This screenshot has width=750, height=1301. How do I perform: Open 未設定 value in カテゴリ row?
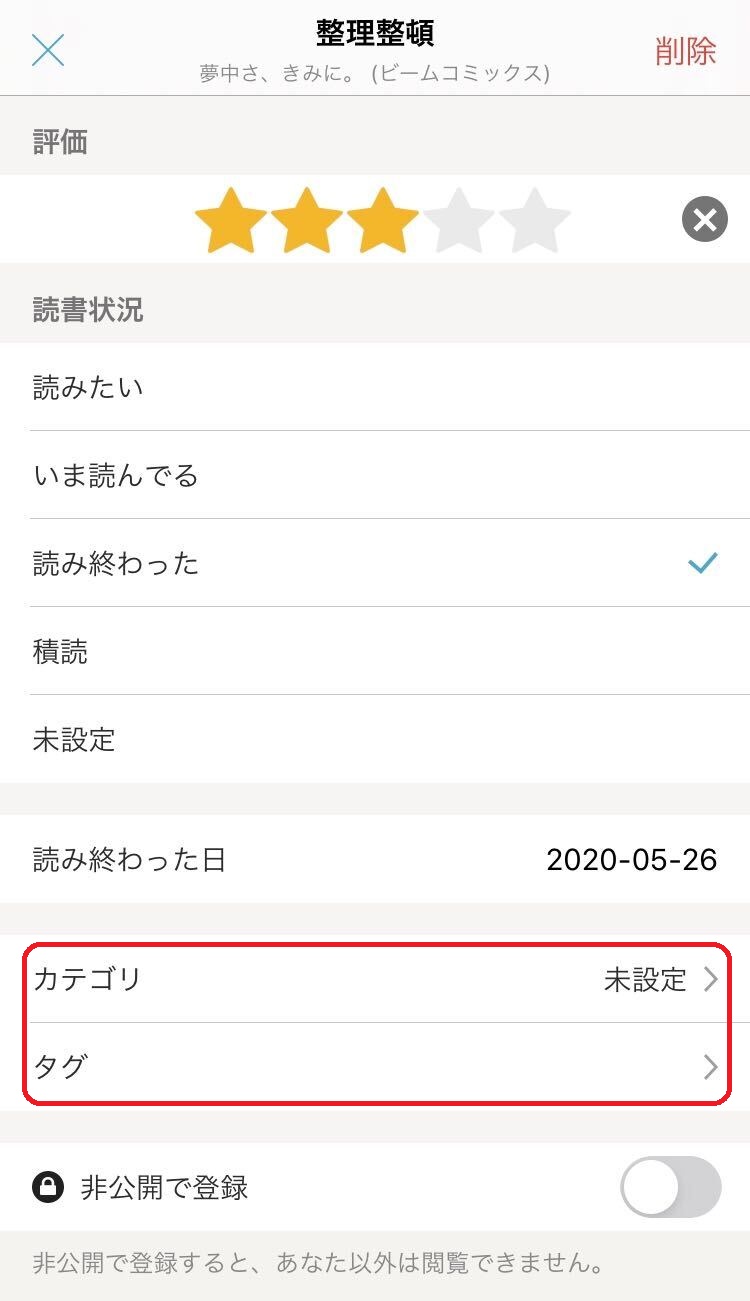coord(645,979)
